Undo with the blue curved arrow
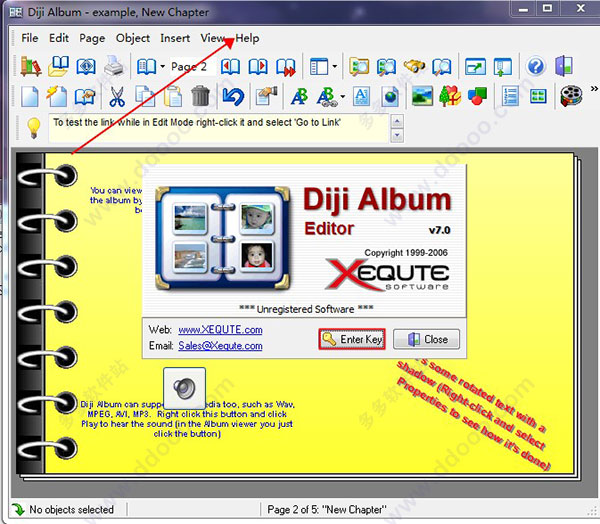Image resolution: width=600 pixels, height=524 pixels. tap(233, 96)
